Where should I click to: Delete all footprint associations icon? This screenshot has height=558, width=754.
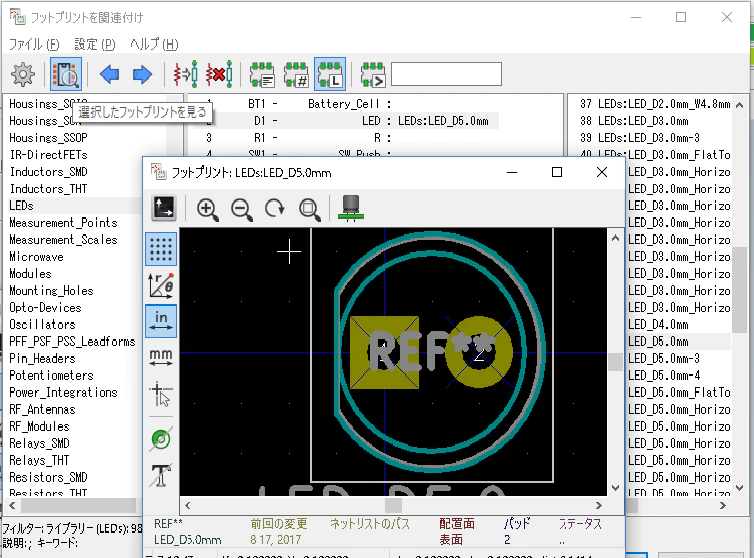[x=219, y=74]
